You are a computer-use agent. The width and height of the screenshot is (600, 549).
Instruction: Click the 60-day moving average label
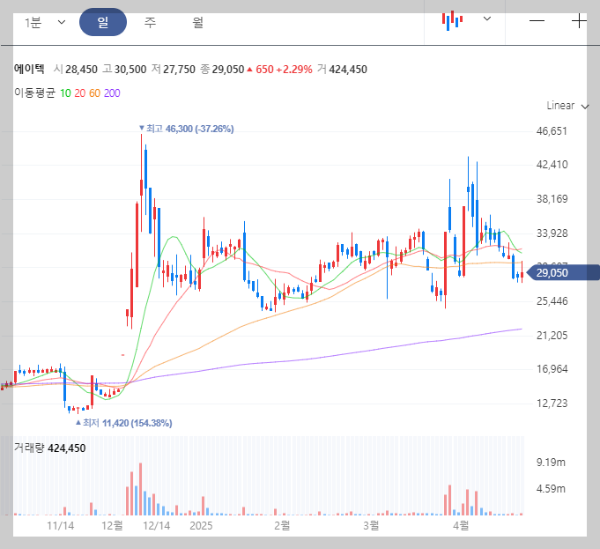95,93
